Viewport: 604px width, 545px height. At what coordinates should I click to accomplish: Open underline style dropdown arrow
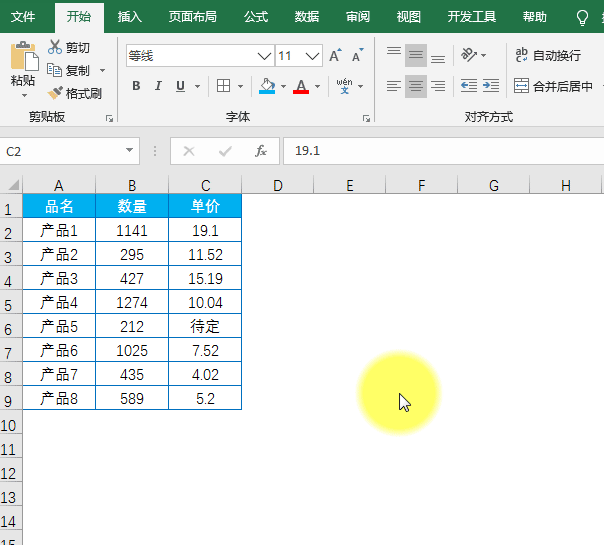coord(197,86)
